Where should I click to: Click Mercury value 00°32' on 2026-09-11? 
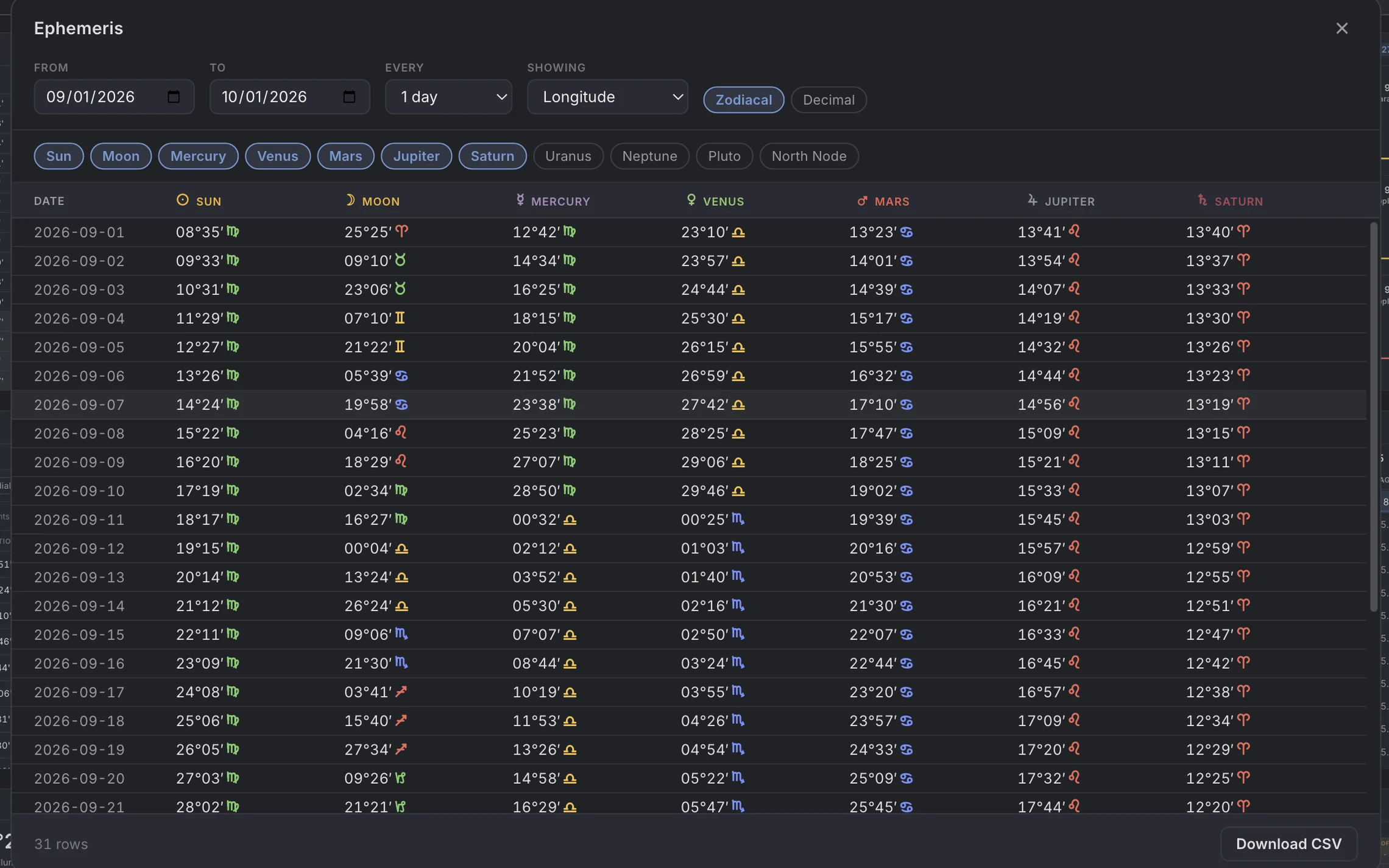536,520
